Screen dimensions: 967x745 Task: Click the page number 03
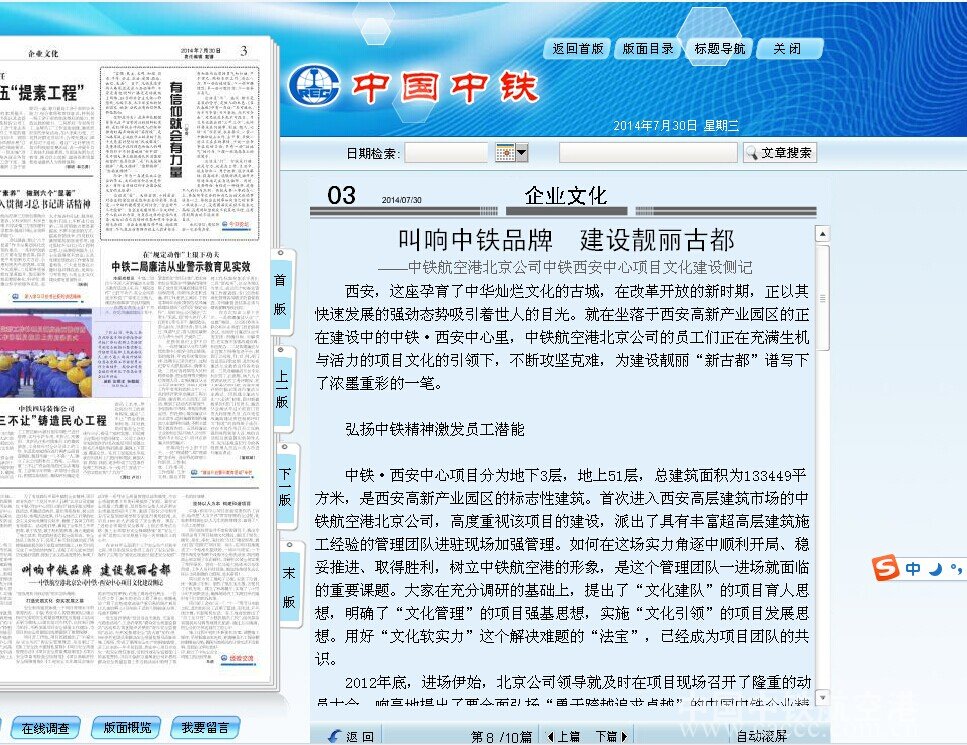point(342,196)
